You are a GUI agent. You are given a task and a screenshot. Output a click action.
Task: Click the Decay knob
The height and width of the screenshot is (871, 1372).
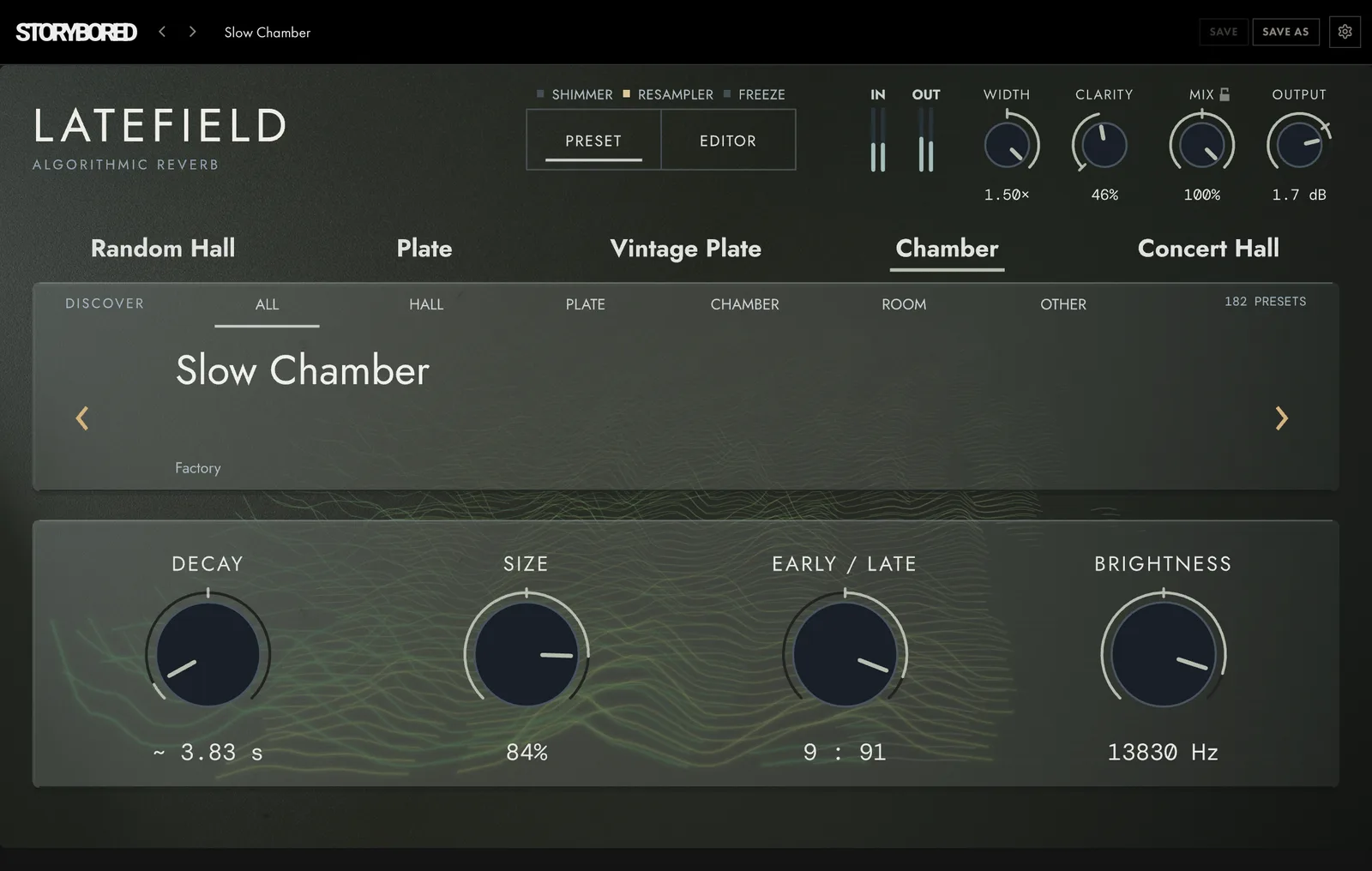tap(208, 654)
